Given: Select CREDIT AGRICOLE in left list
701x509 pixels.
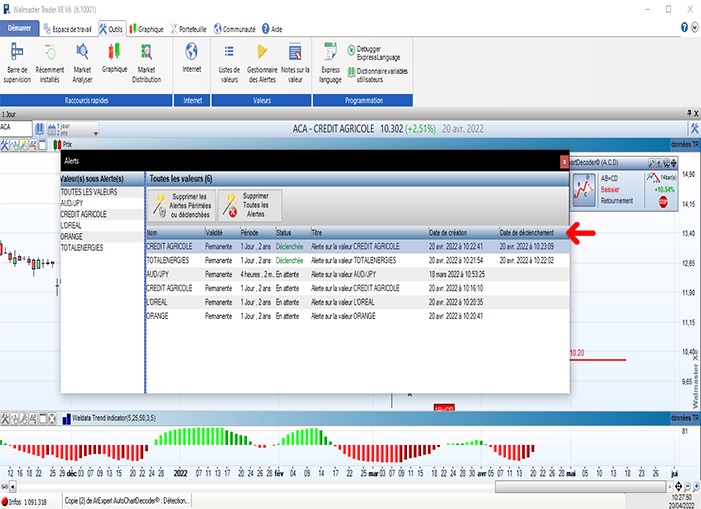Looking at the screenshot, I should pos(102,215).
